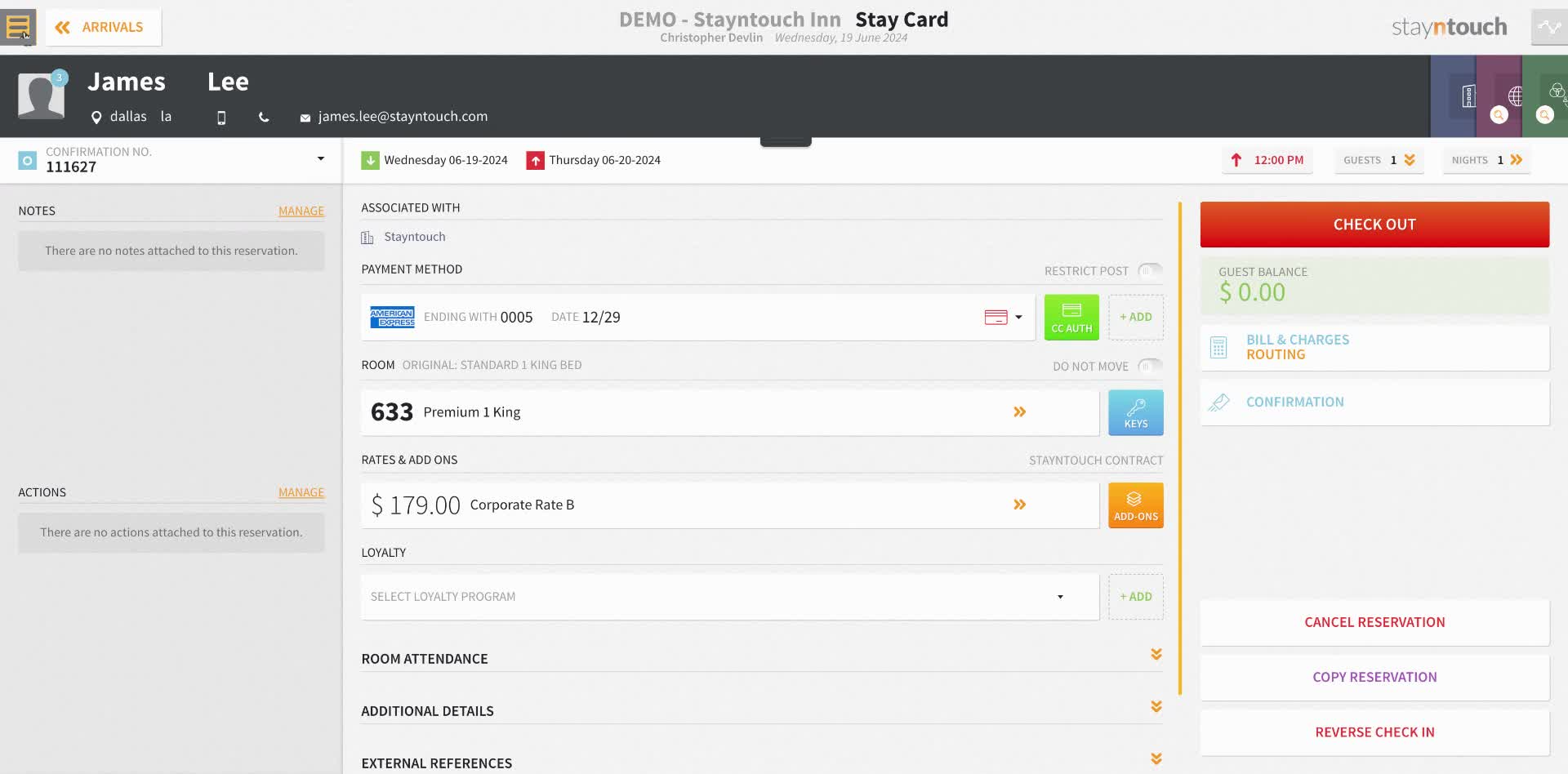Add a new payment method
The image size is (1568, 774).
click(1136, 317)
